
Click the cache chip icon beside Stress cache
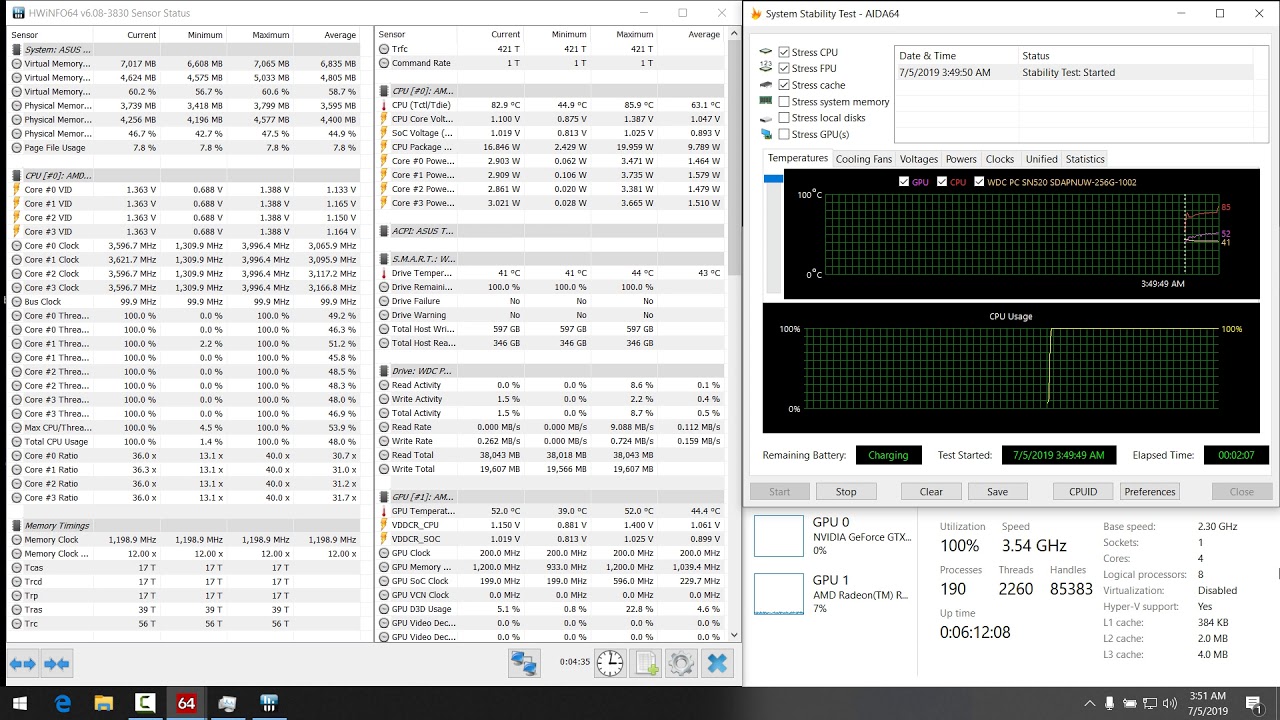point(766,85)
